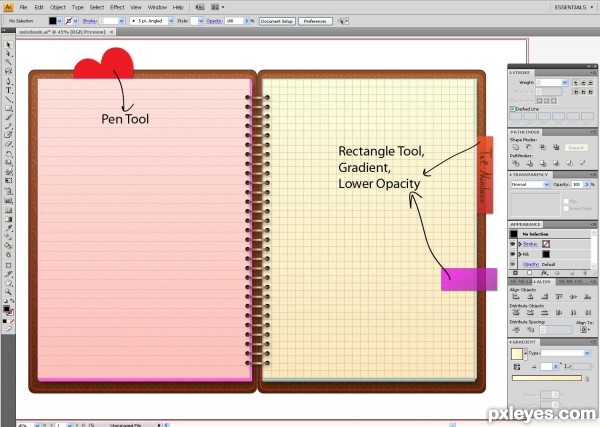Select the Pen tool in toolbox
This screenshot has height=427, width=600.
pyautogui.click(x=8, y=81)
